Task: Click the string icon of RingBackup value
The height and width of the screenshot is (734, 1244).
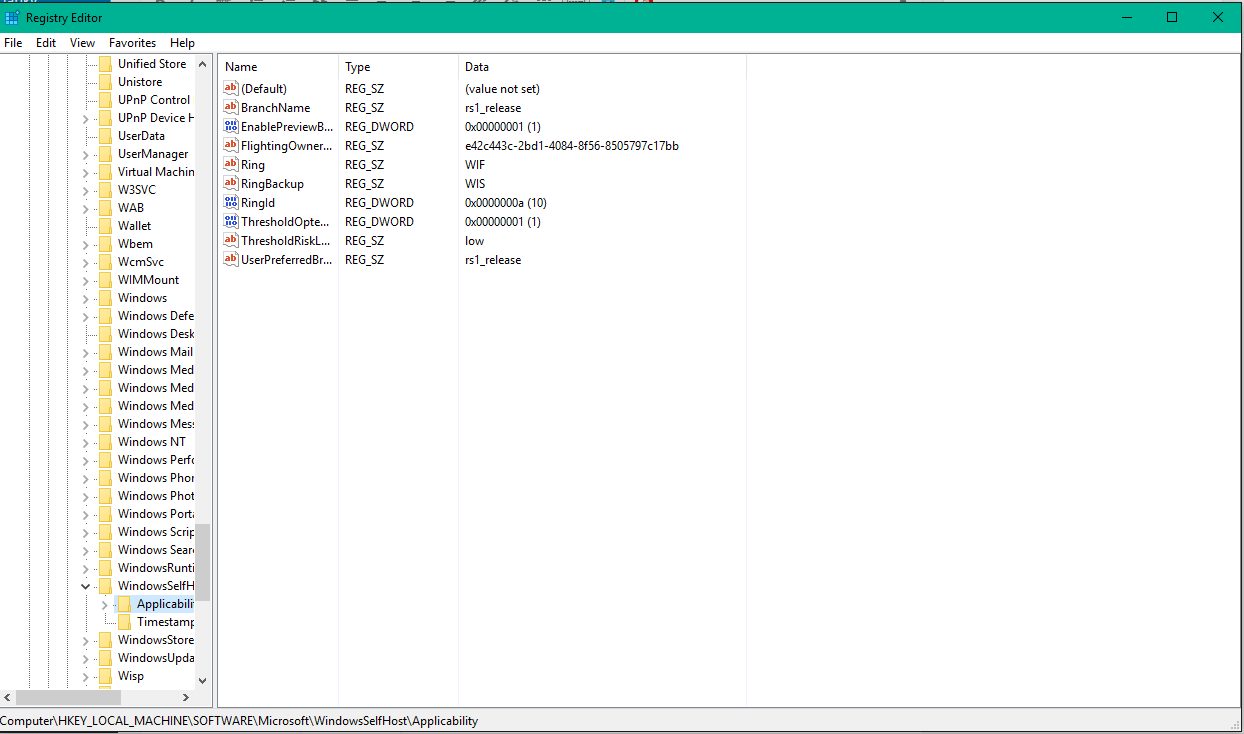Action: (231, 183)
